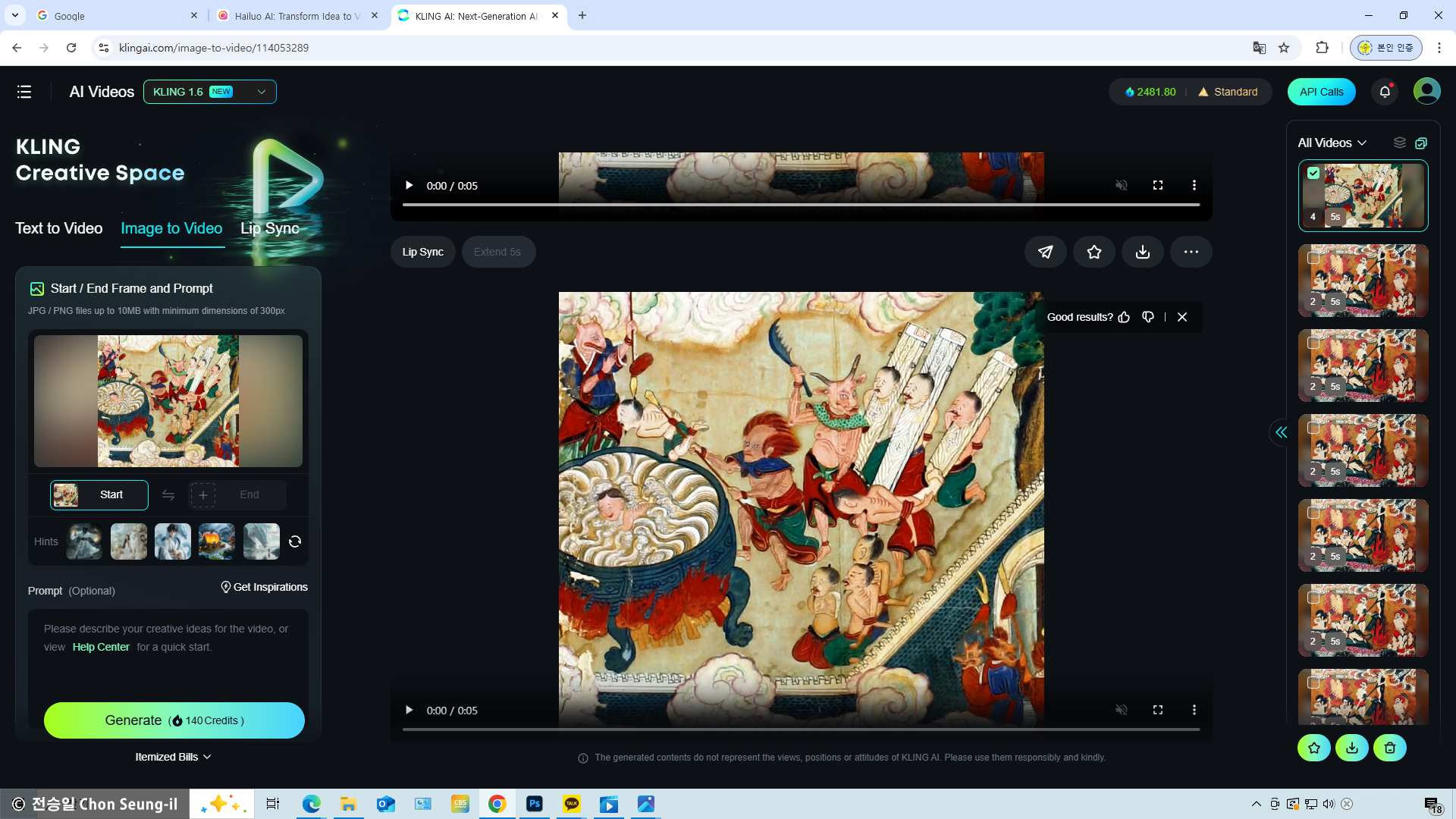Click the share paper-plane icon
This screenshot has width=1456, height=819.
point(1045,252)
